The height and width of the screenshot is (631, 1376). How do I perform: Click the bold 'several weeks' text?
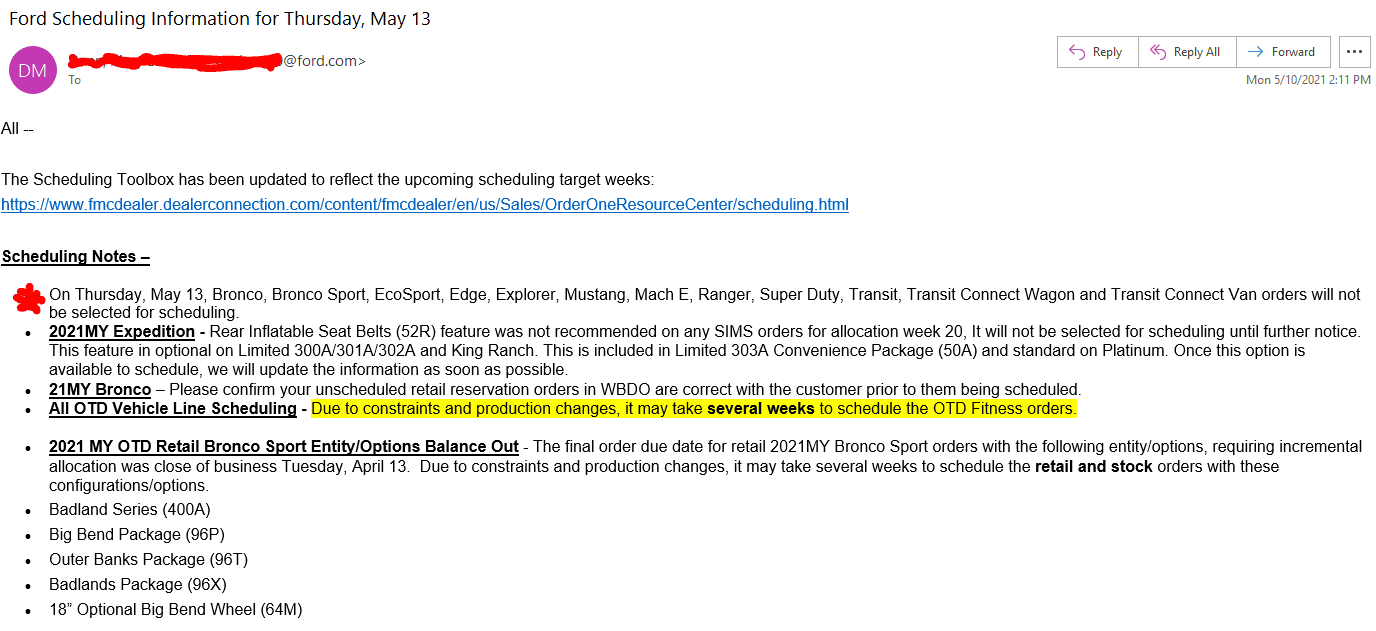761,409
